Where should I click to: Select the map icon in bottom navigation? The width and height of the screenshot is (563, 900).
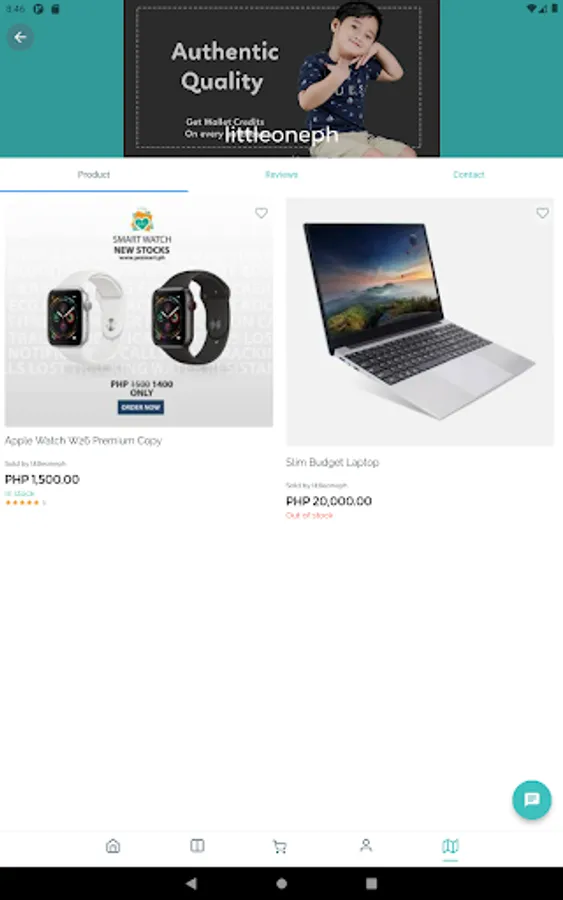point(451,845)
